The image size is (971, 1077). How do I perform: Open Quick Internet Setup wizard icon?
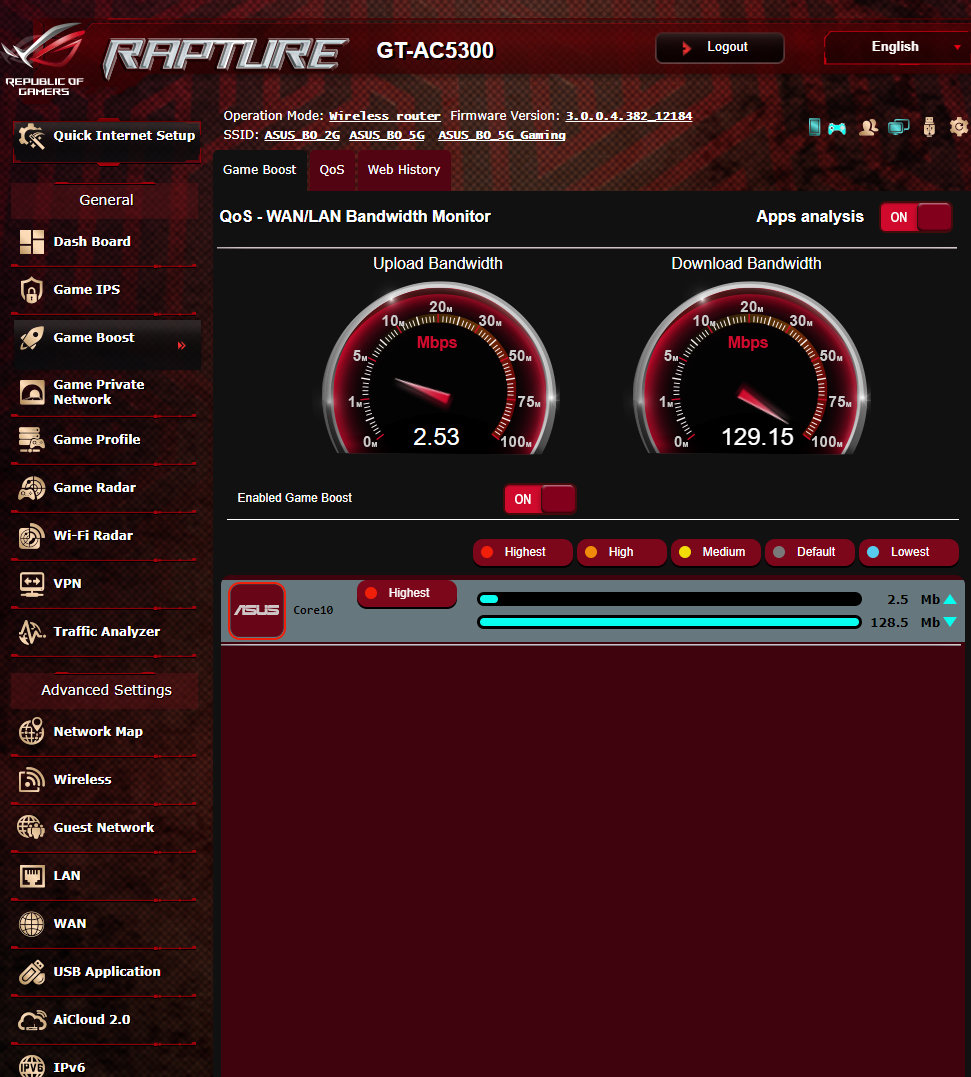point(32,135)
